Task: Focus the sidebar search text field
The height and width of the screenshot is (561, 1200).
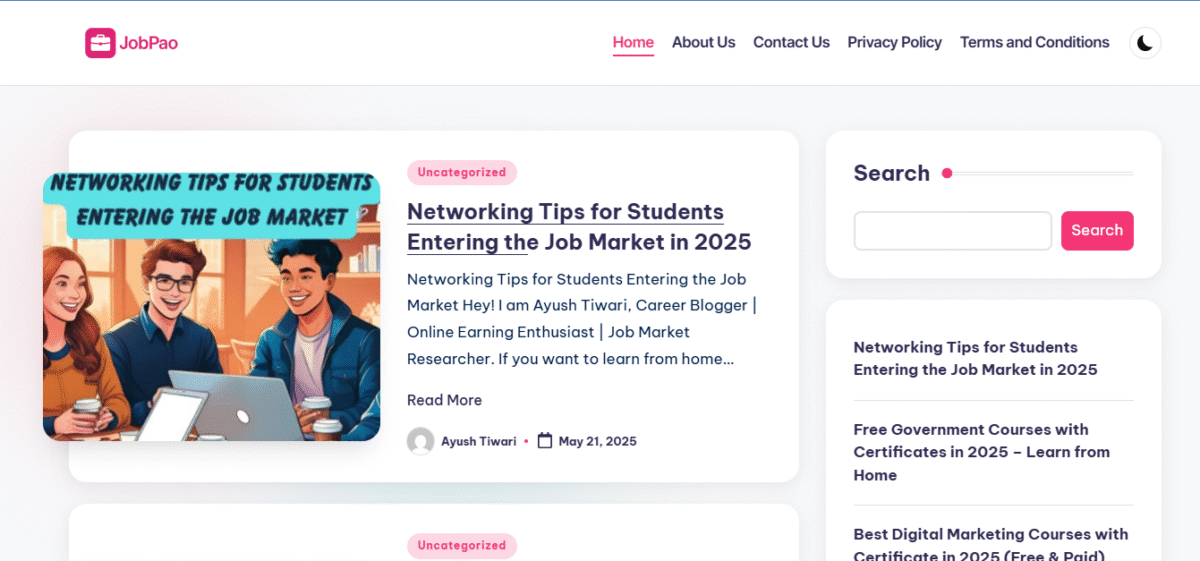Action: [952, 230]
